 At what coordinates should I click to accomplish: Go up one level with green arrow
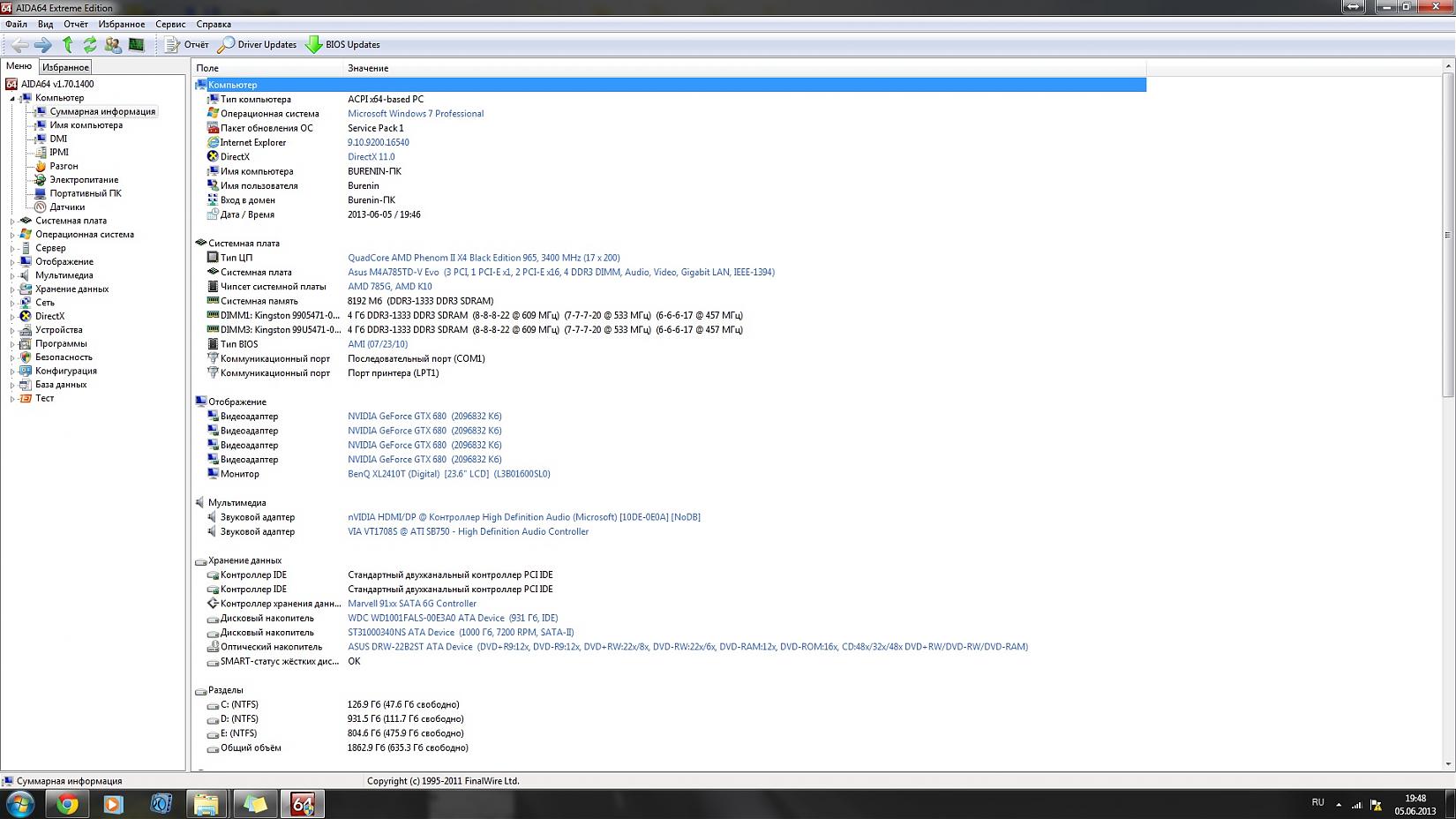(67, 44)
